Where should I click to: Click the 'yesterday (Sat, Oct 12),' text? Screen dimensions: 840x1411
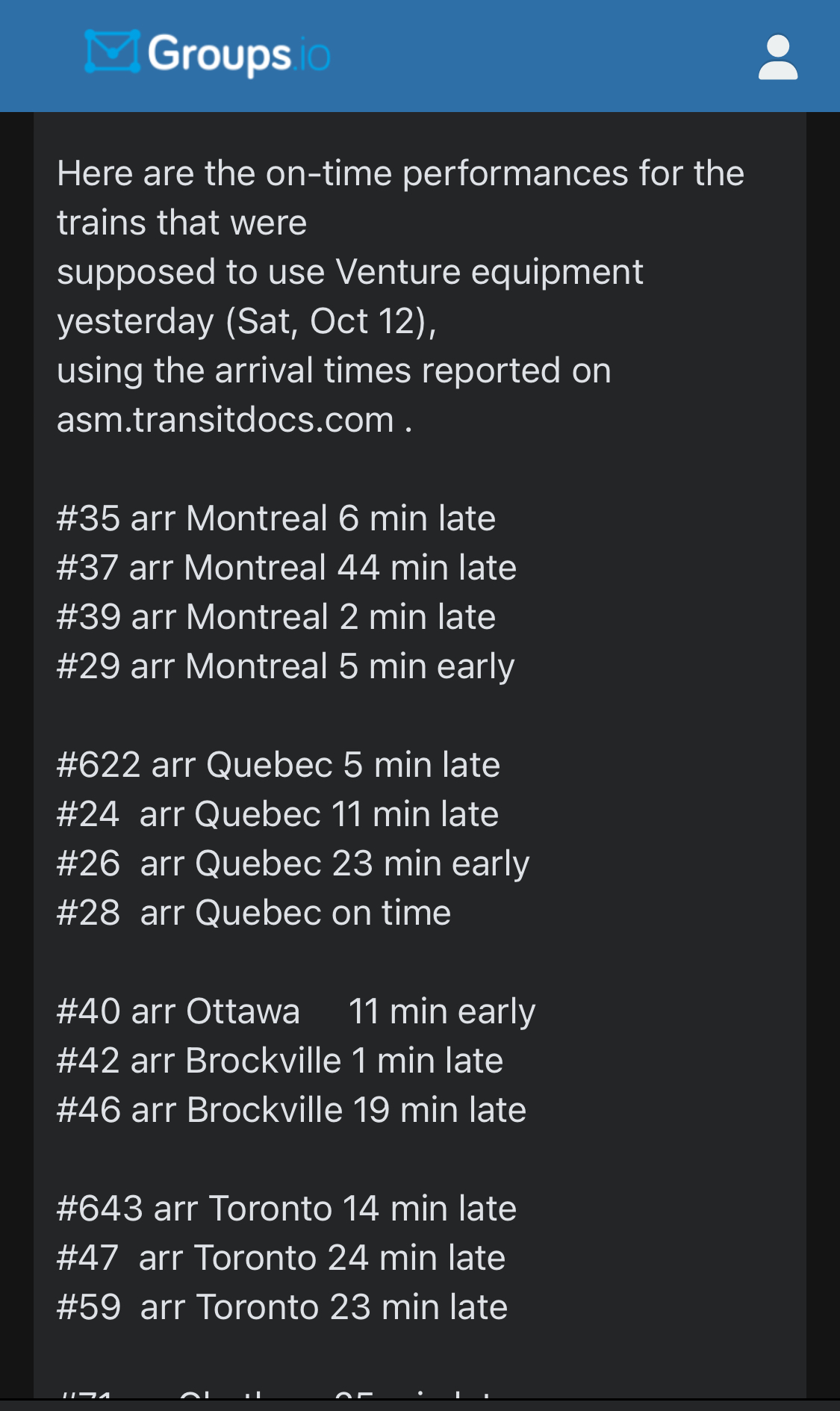click(246, 321)
